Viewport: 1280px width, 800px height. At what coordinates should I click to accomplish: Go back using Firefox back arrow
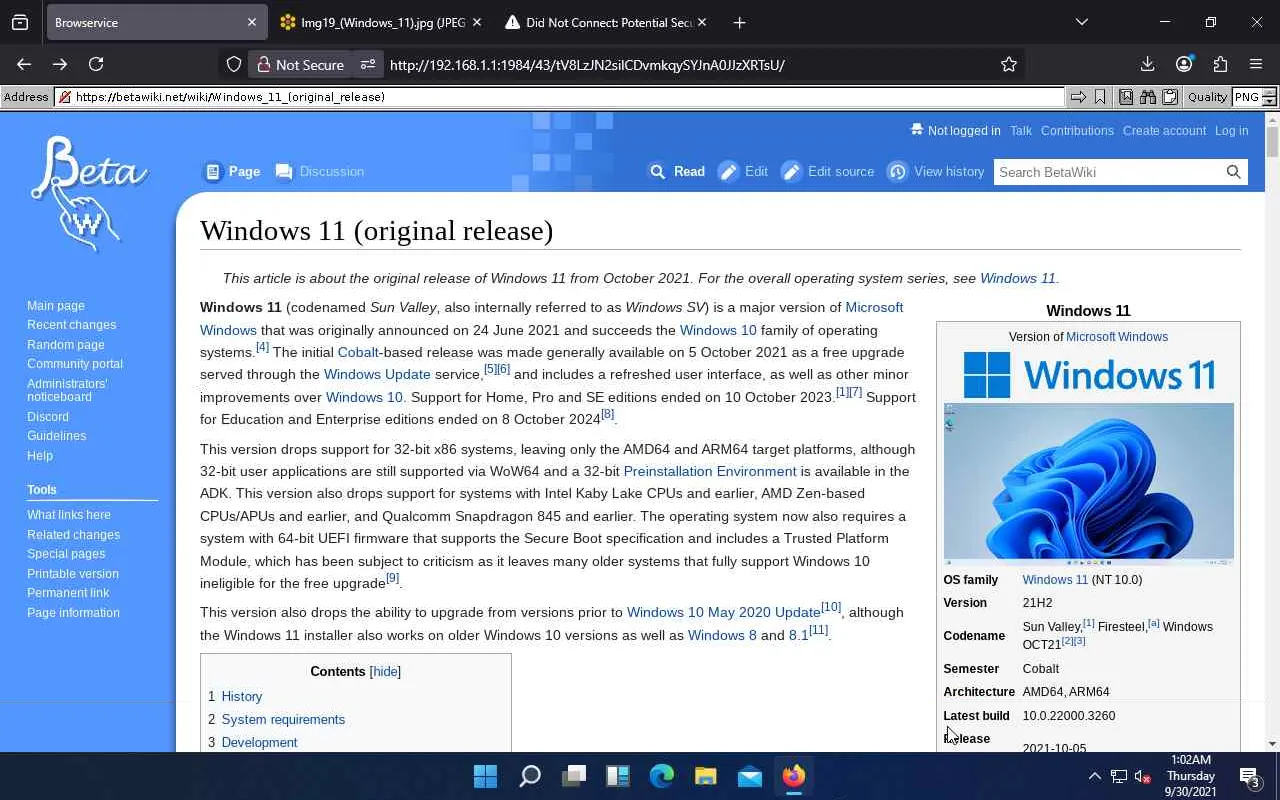click(24, 64)
